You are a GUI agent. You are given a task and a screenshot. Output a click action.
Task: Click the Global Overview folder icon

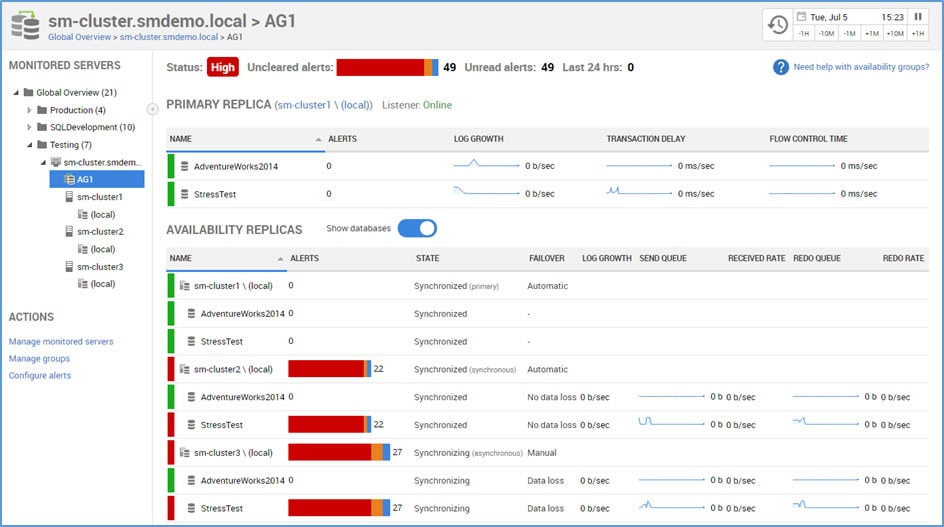click(28, 92)
